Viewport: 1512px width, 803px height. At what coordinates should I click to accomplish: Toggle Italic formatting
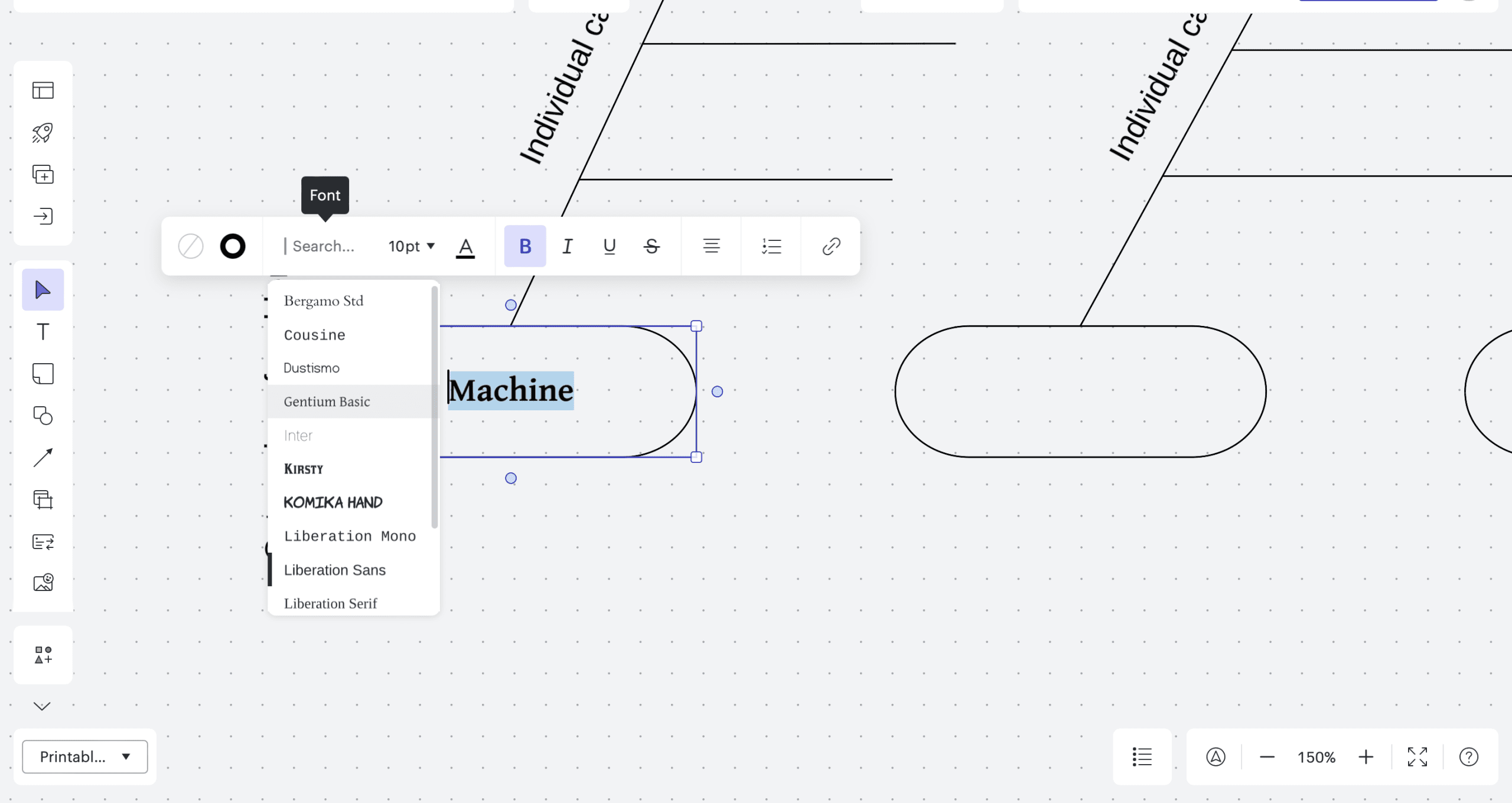point(567,246)
